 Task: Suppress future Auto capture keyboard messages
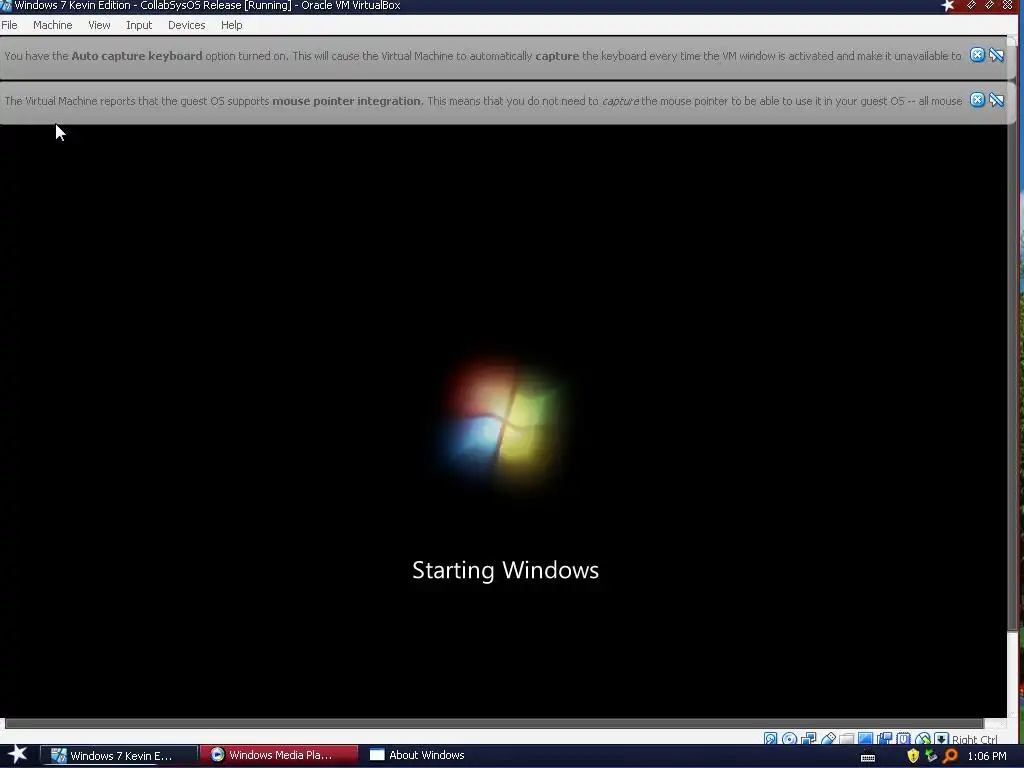(x=997, y=55)
